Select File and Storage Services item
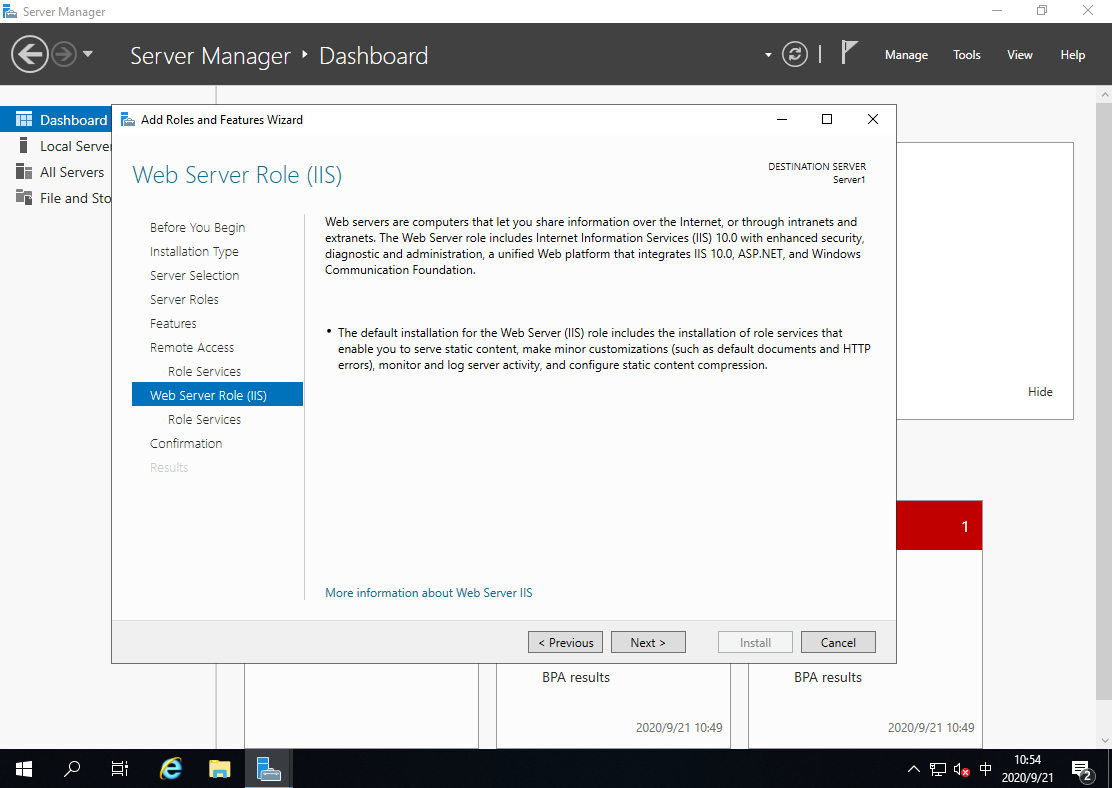This screenshot has height=788, width=1112. coord(56,198)
